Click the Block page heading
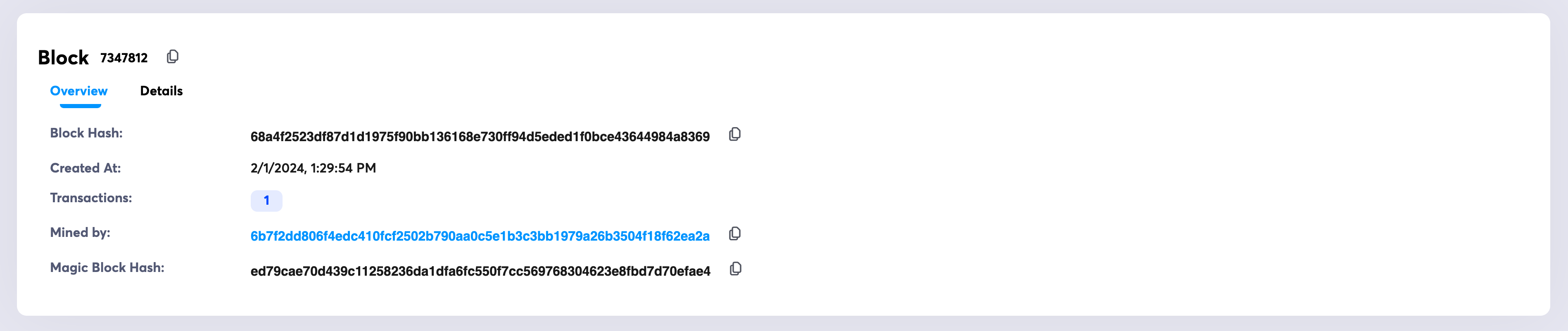Viewport: 1568px width, 331px height. pyautogui.click(x=63, y=58)
